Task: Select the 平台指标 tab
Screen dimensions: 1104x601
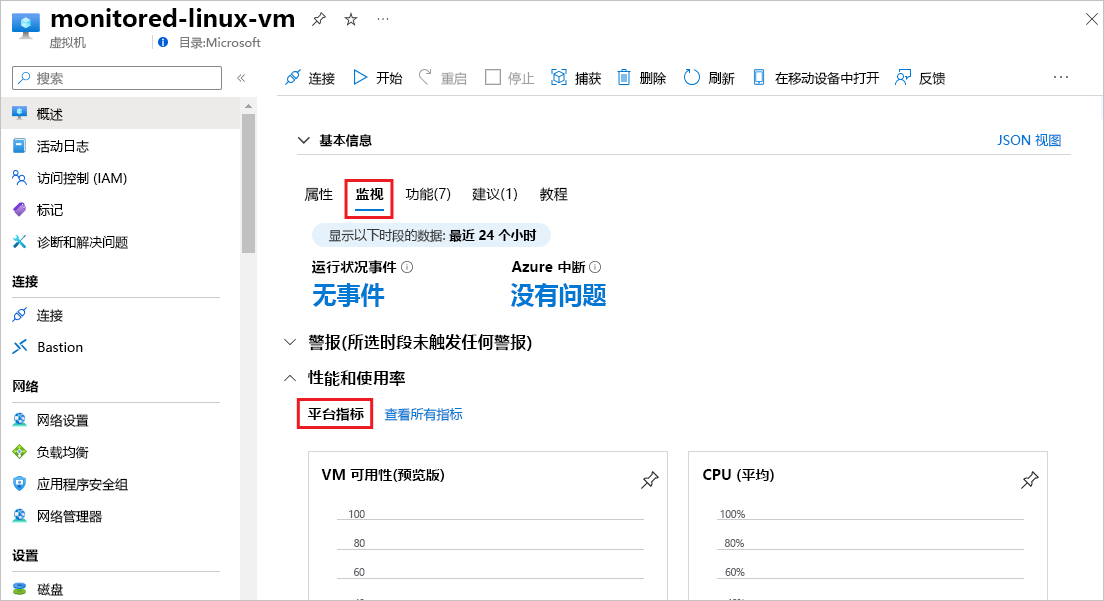Action: coord(335,414)
